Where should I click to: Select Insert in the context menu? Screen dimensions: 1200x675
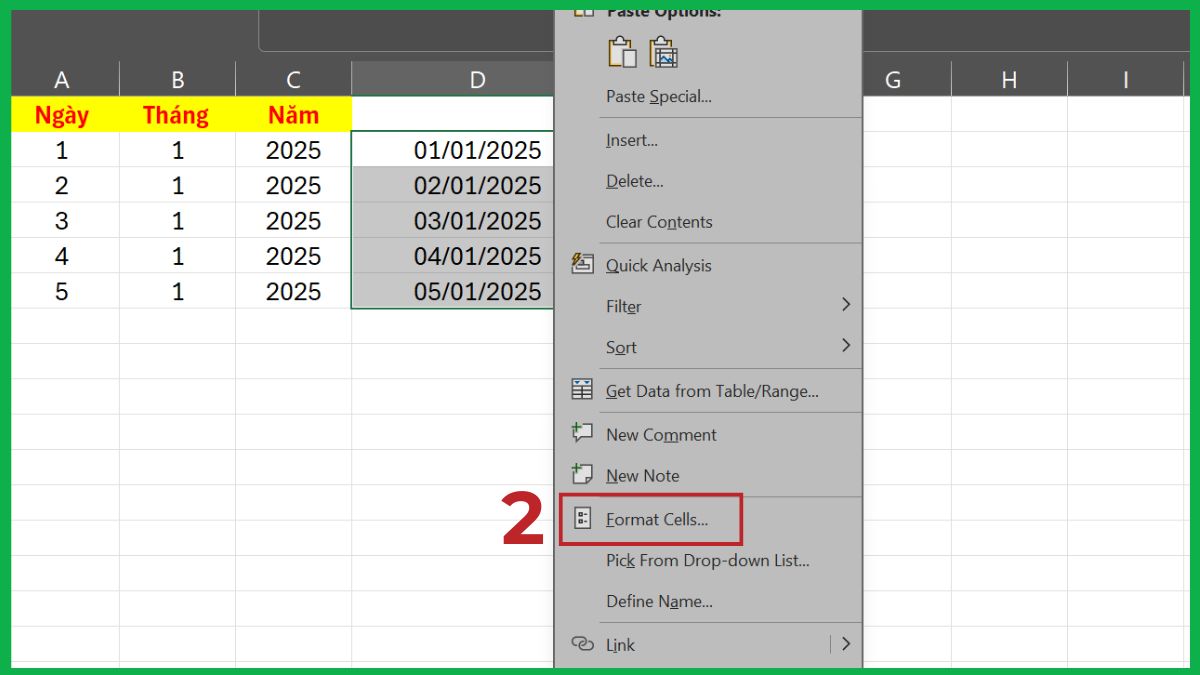(632, 141)
